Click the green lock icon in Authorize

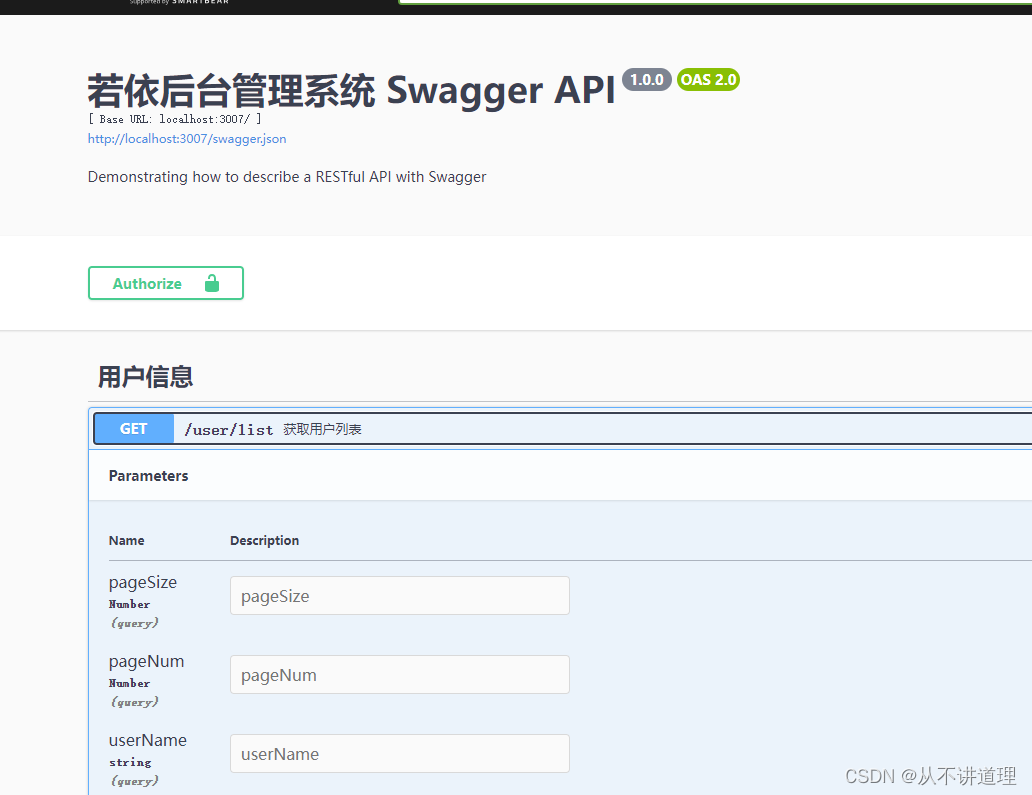[212, 283]
